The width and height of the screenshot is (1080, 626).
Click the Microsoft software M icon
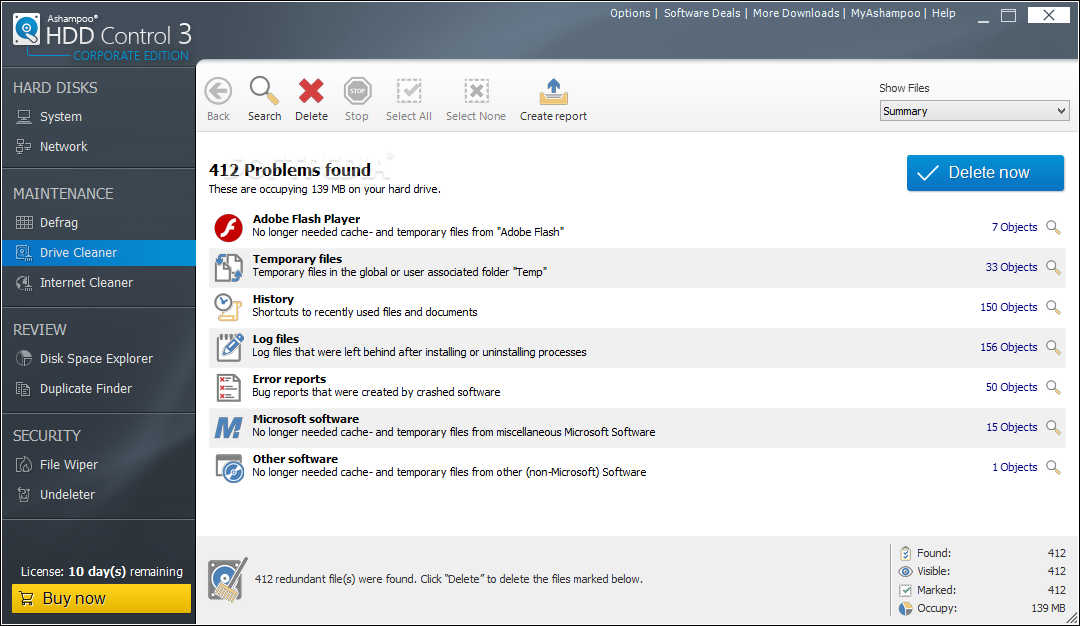click(228, 428)
